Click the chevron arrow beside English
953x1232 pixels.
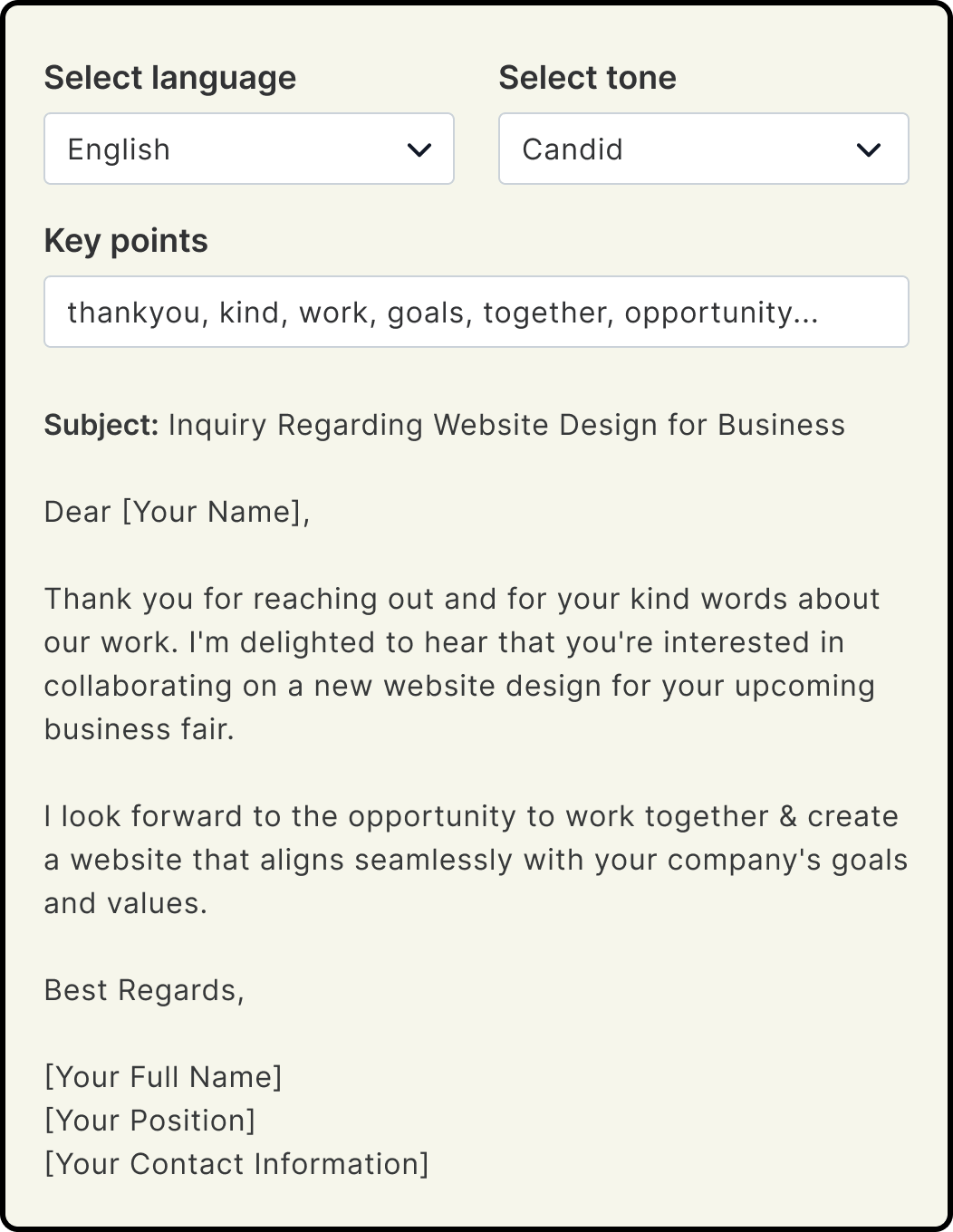[419, 149]
